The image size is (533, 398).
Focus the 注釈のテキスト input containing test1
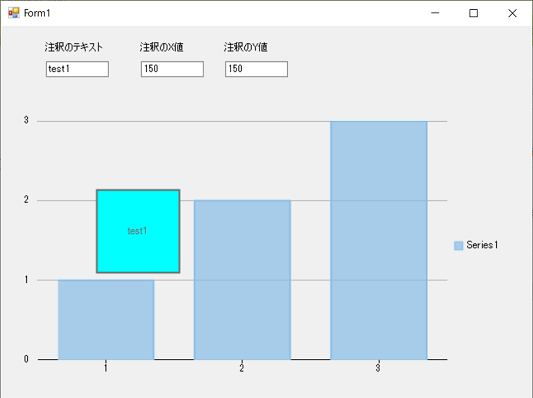pos(77,69)
